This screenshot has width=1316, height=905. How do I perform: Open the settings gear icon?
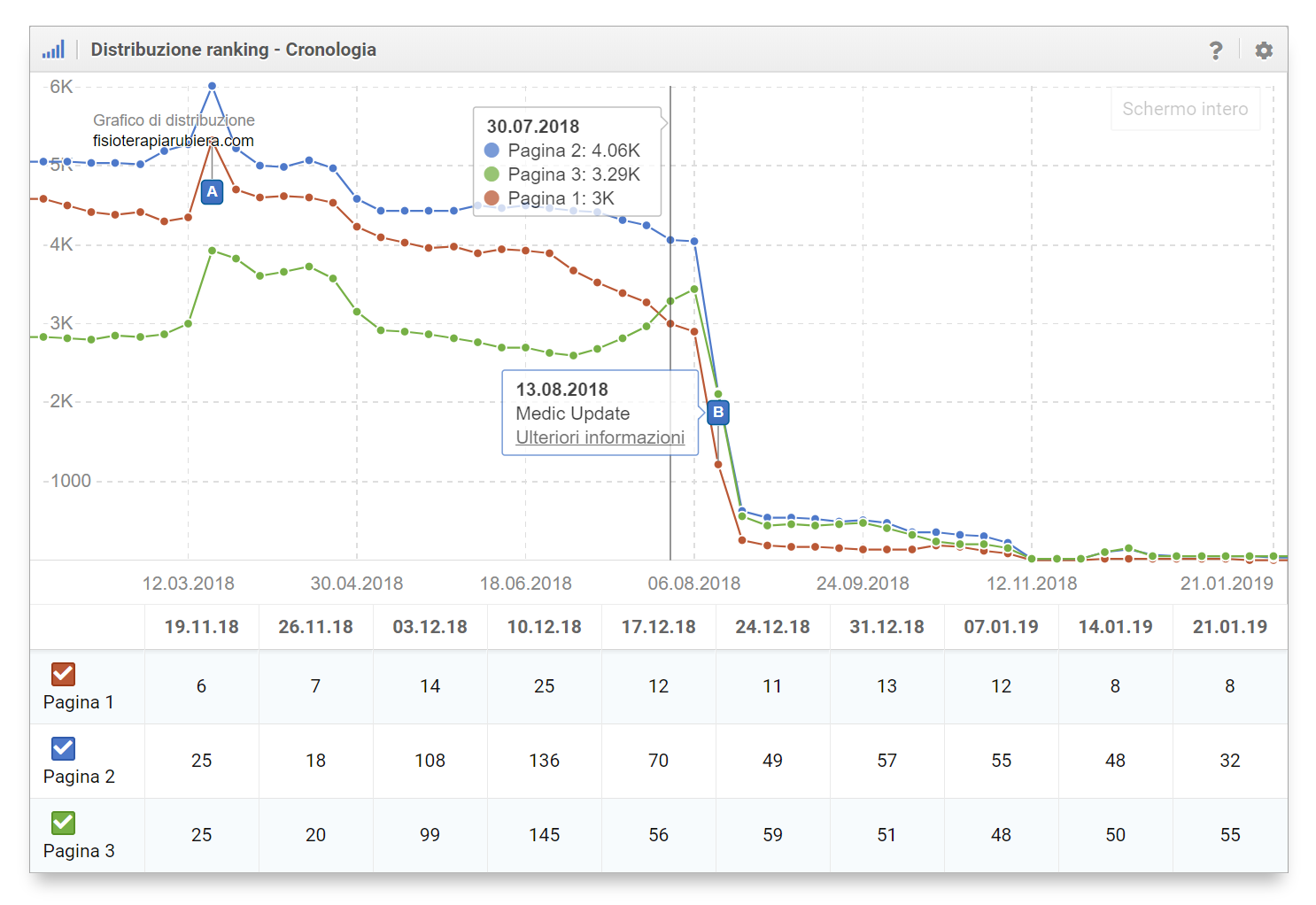pyautogui.click(x=1264, y=50)
